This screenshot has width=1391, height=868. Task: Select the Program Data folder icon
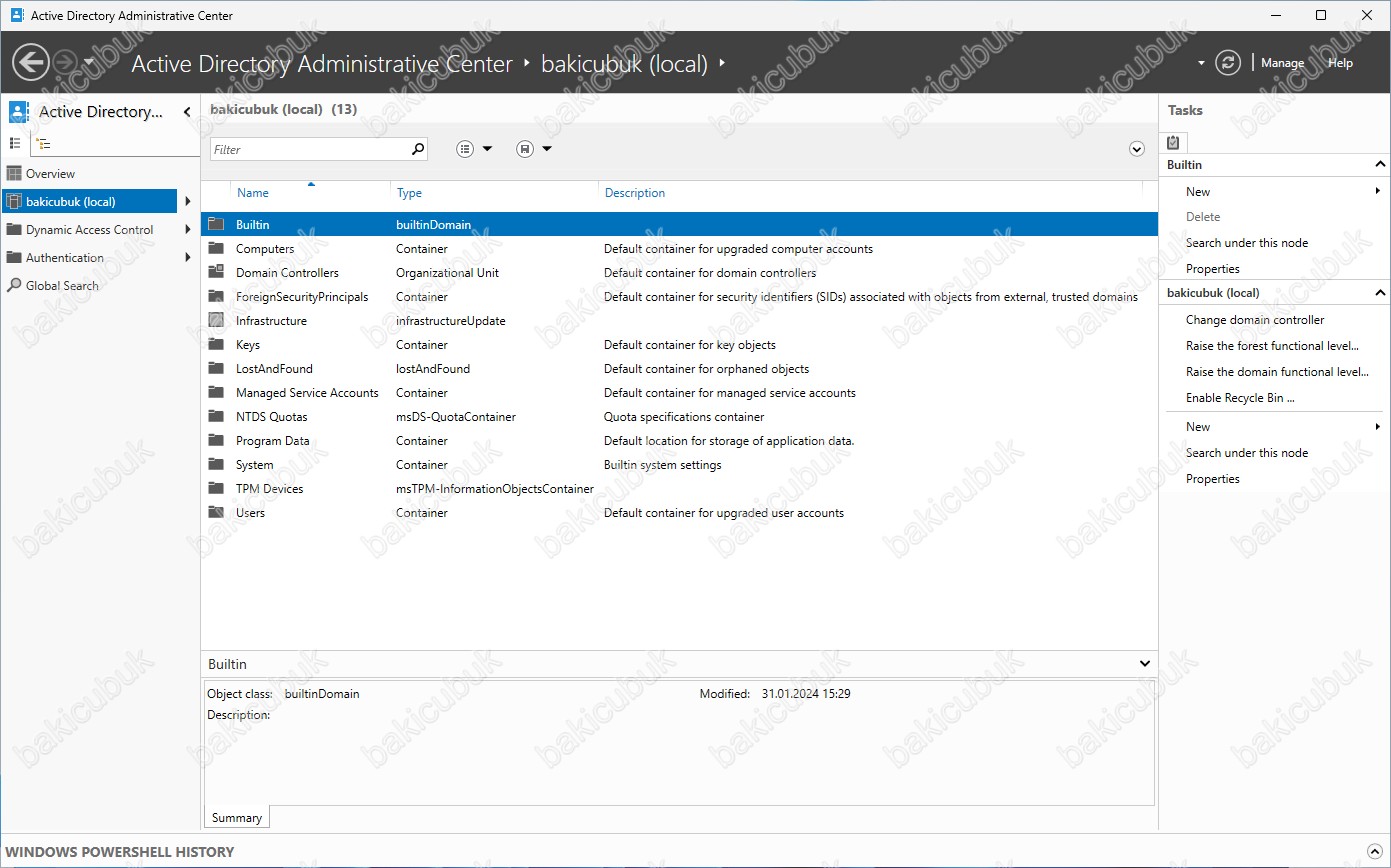[x=216, y=441]
